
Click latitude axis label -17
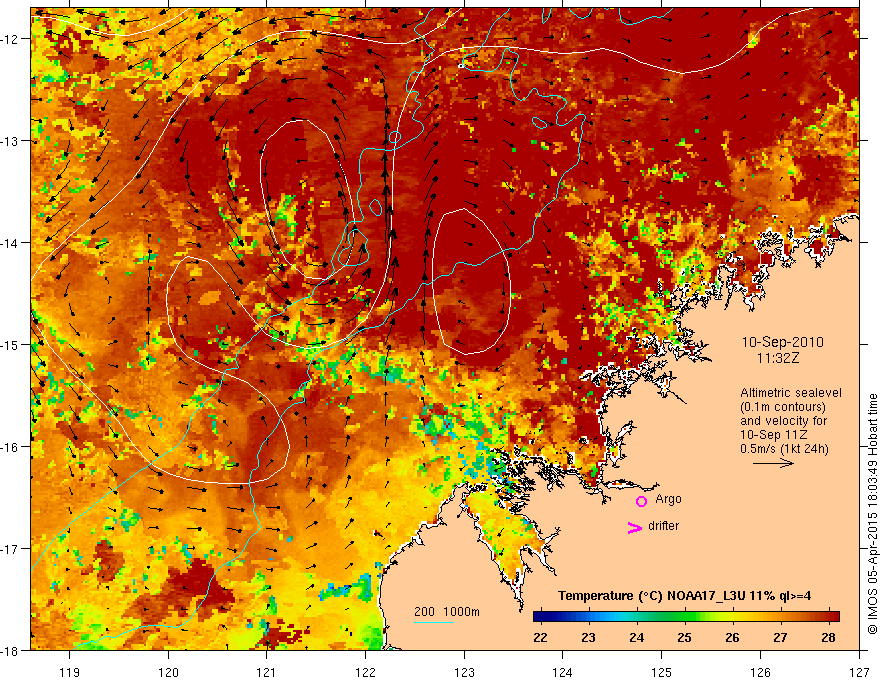point(10,549)
